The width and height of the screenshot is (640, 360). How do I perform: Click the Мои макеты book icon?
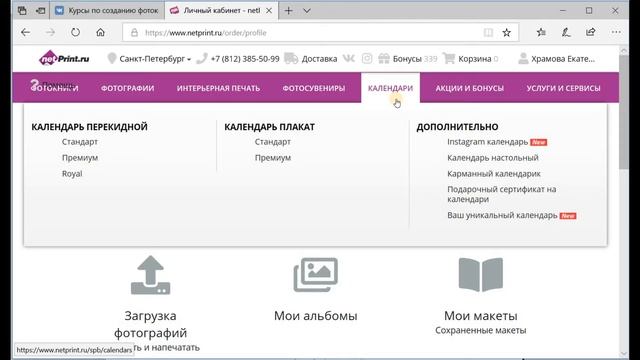pyautogui.click(x=481, y=275)
